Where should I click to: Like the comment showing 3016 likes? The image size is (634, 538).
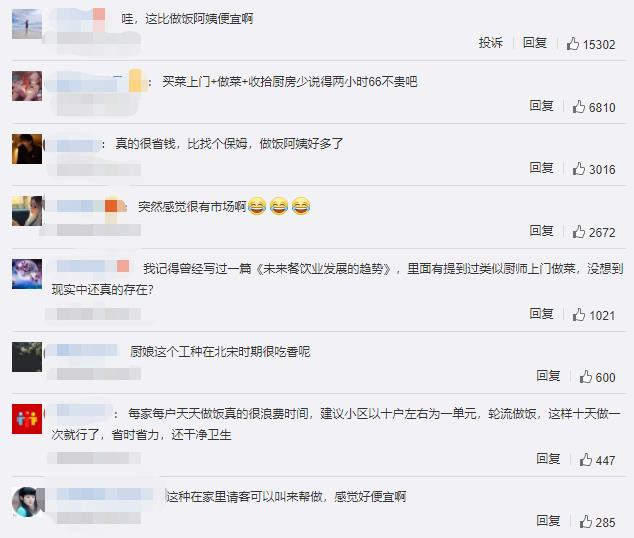[578, 169]
